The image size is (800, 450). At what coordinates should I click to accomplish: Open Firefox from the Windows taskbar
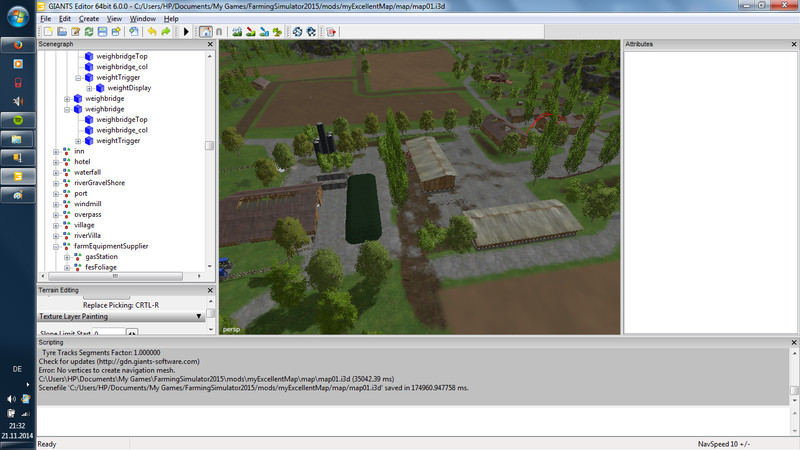18,45
